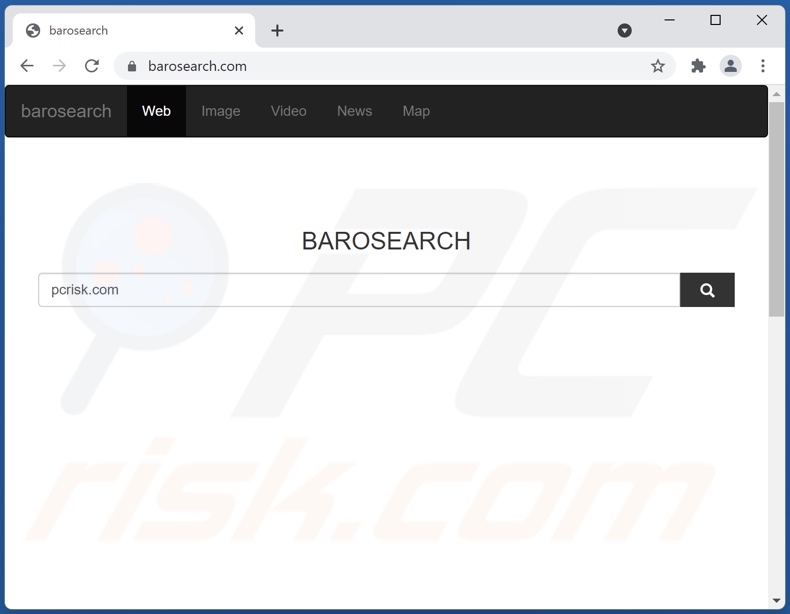Open the Chrome profile avatar

pos(730,66)
